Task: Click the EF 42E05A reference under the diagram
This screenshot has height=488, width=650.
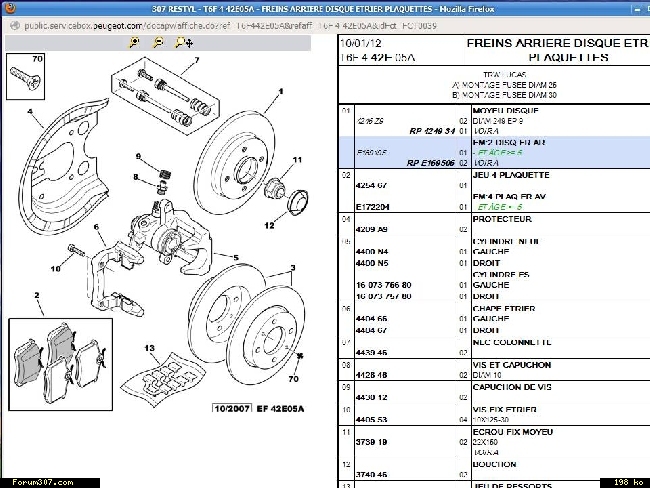Action: click(x=281, y=408)
